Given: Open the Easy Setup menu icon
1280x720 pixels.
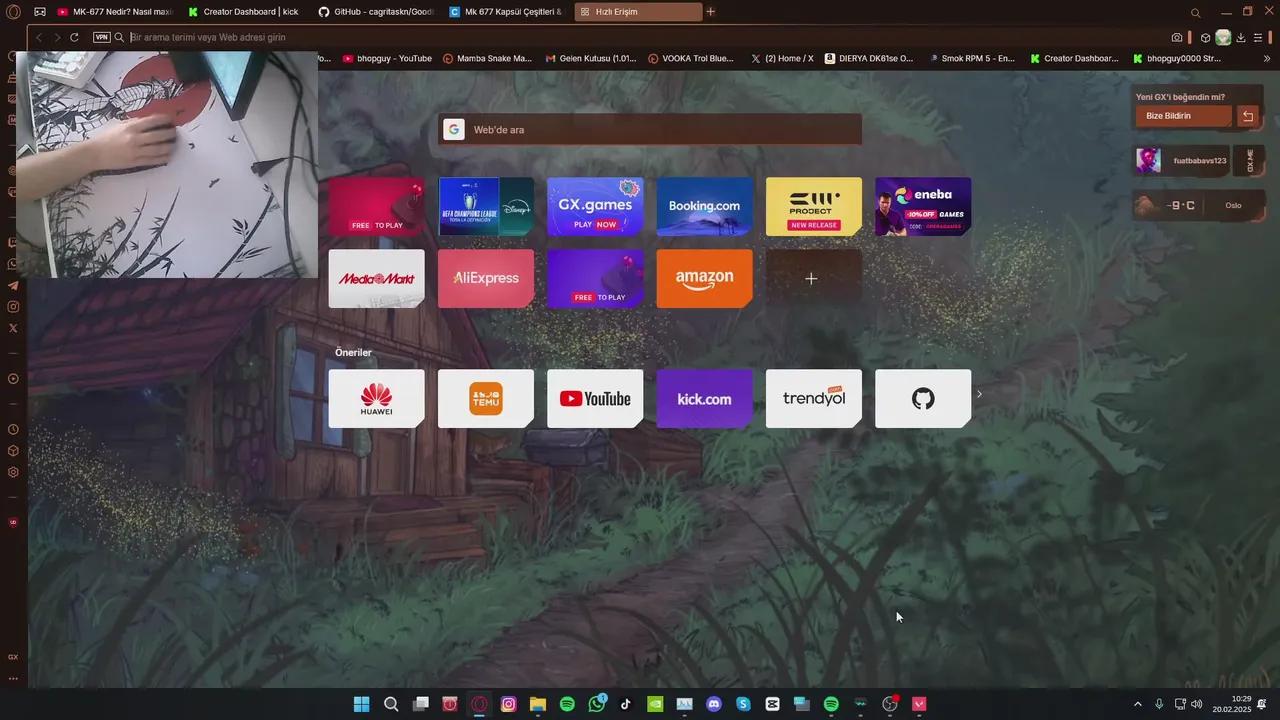Looking at the screenshot, I should pyautogui.click(x=1259, y=37).
